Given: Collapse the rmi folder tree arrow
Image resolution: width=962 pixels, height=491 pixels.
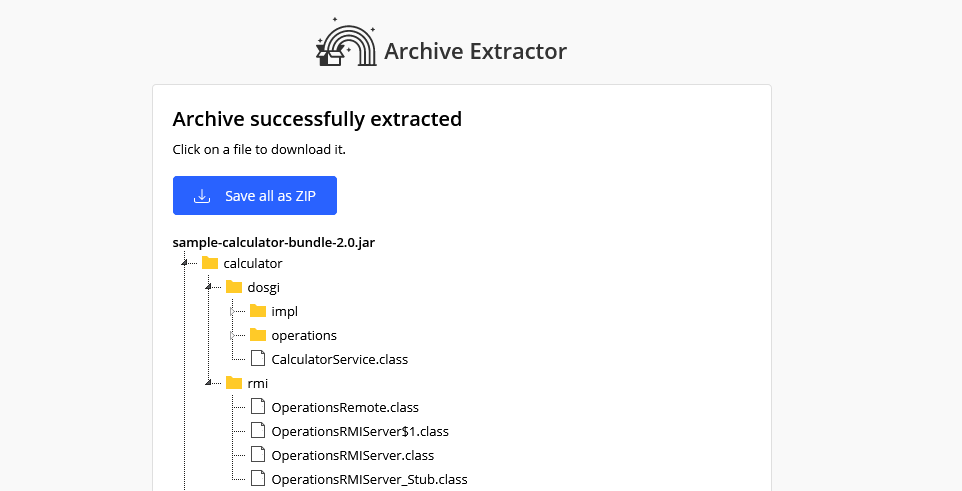Looking at the screenshot, I should click(209, 383).
